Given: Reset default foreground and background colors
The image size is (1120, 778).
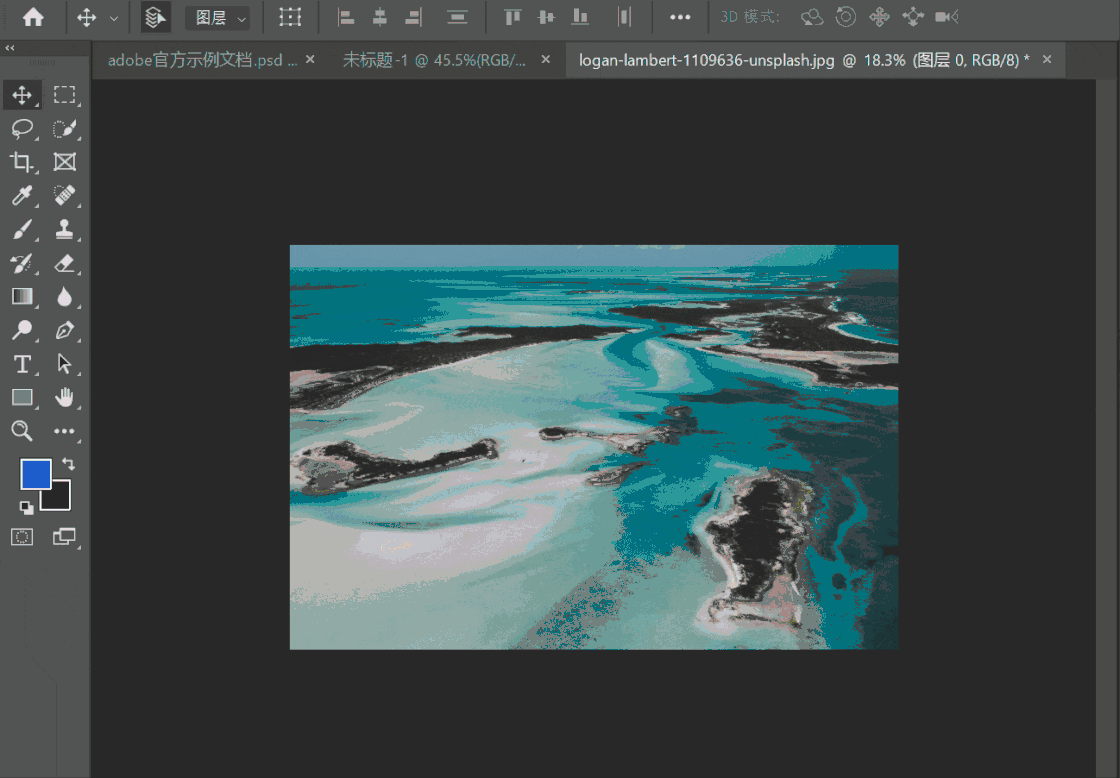Looking at the screenshot, I should point(26,508).
